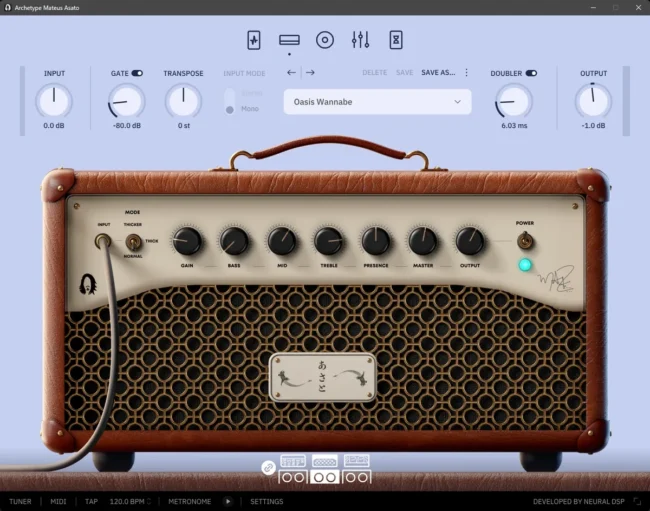Viewport: 650px width, 511px height.
Task: Toggle the Input Mode stereo/mono switch
Action: click(x=229, y=101)
